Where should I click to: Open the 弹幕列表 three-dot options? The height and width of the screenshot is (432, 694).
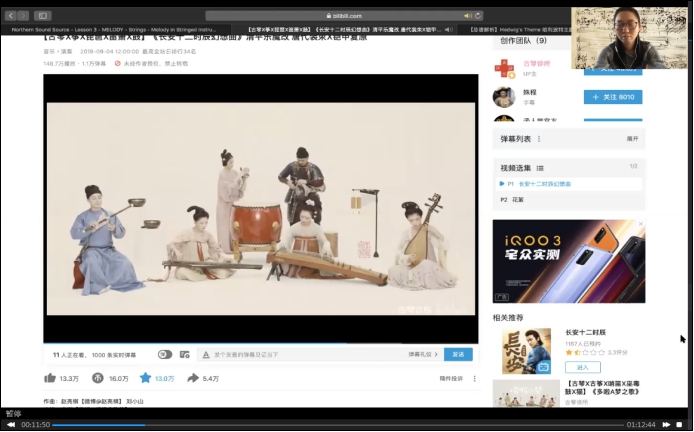(539, 139)
